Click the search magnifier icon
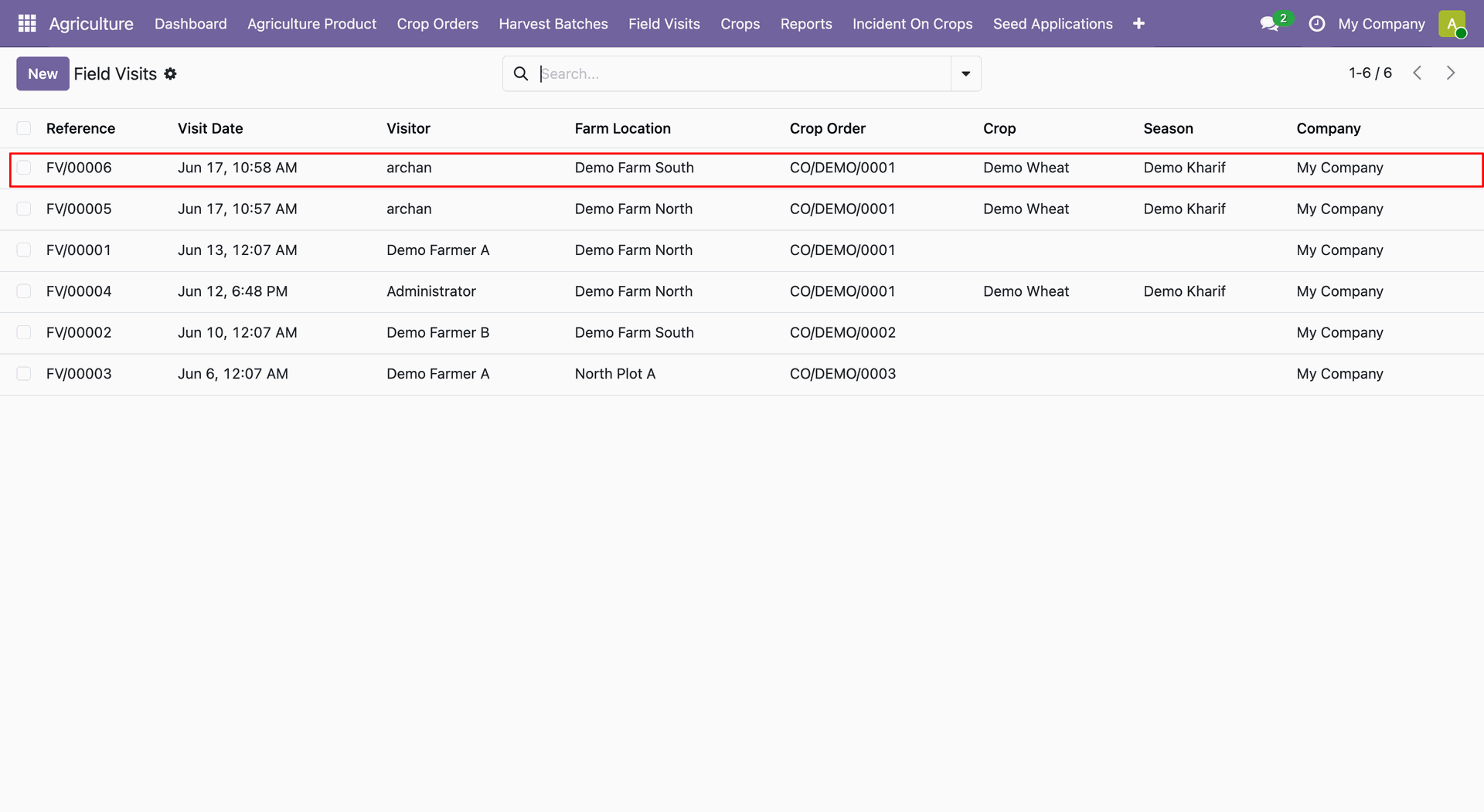Viewport: 1484px width, 812px height. pyautogui.click(x=521, y=73)
